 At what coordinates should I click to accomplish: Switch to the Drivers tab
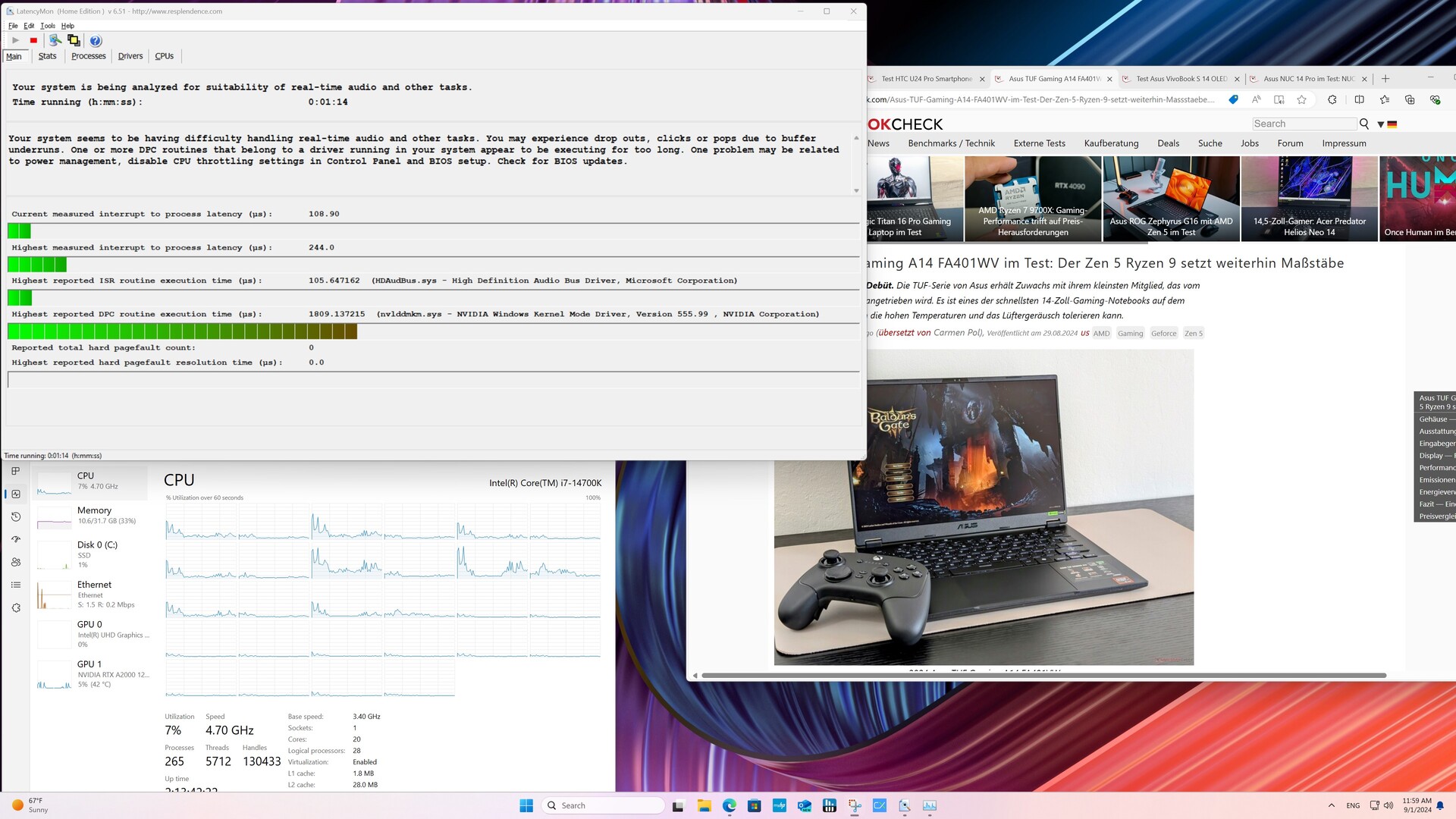(130, 56)
